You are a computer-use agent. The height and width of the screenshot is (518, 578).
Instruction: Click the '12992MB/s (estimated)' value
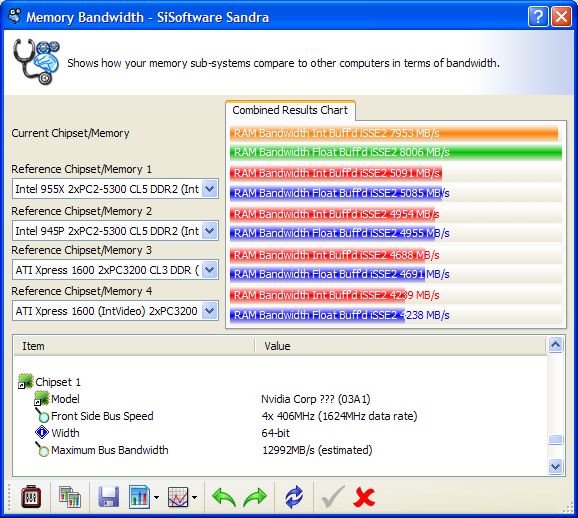[317, 450]
